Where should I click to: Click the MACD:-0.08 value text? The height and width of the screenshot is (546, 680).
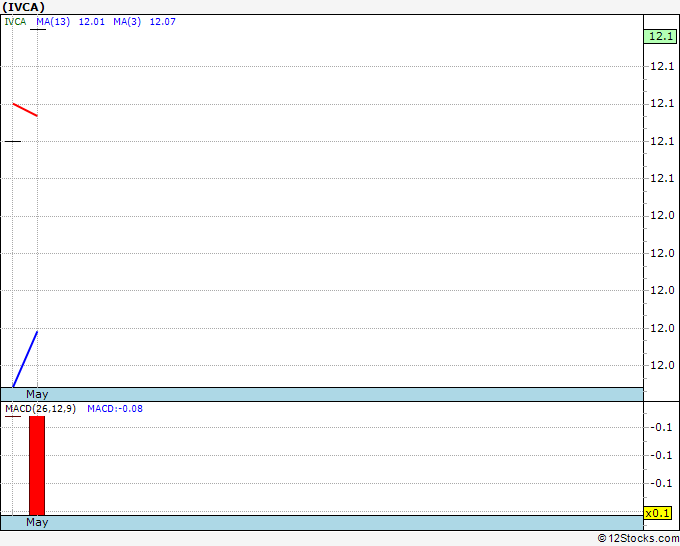115,409
